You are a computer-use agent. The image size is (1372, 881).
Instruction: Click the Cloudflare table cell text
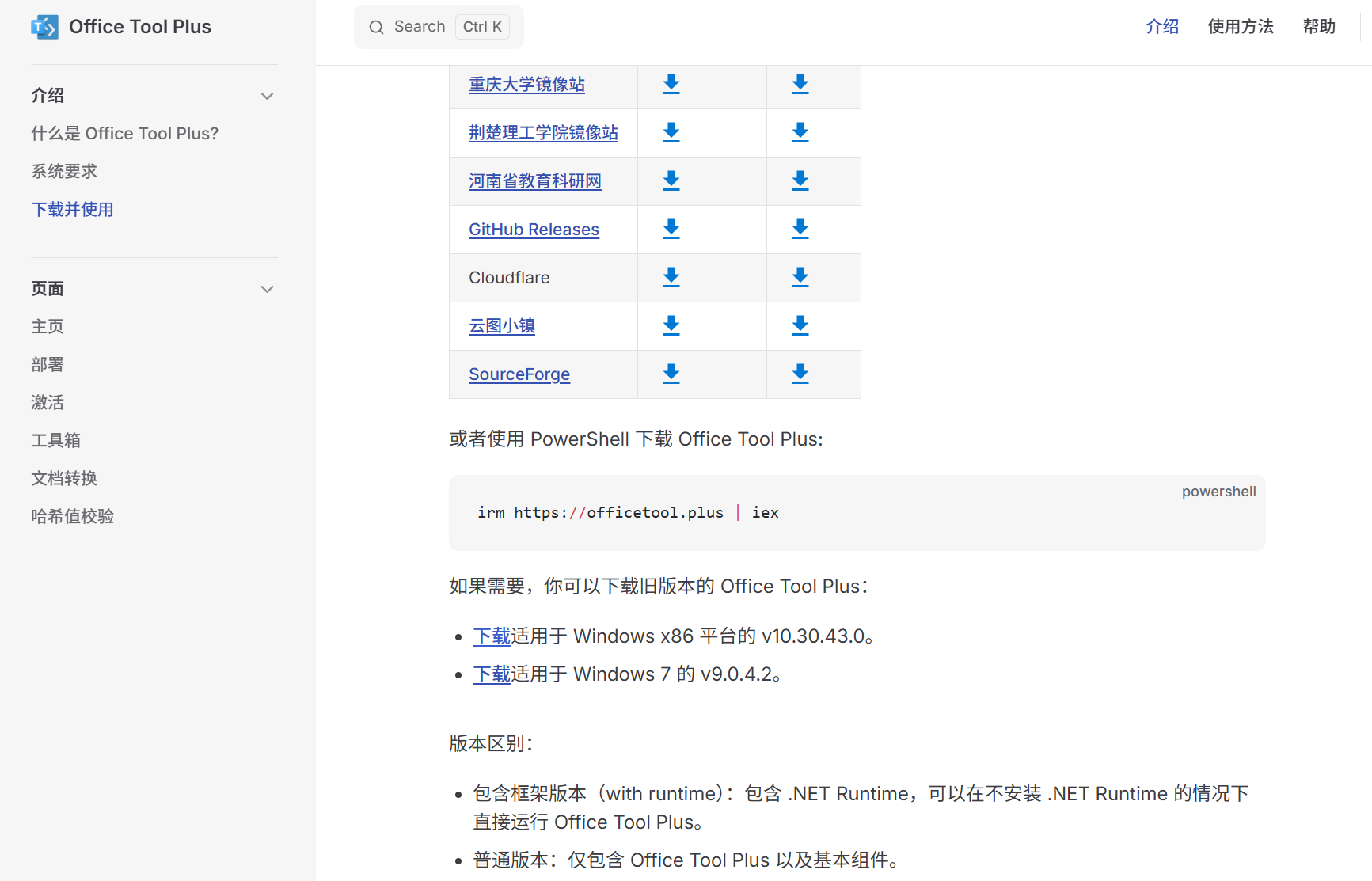click(x=509, y=278)
